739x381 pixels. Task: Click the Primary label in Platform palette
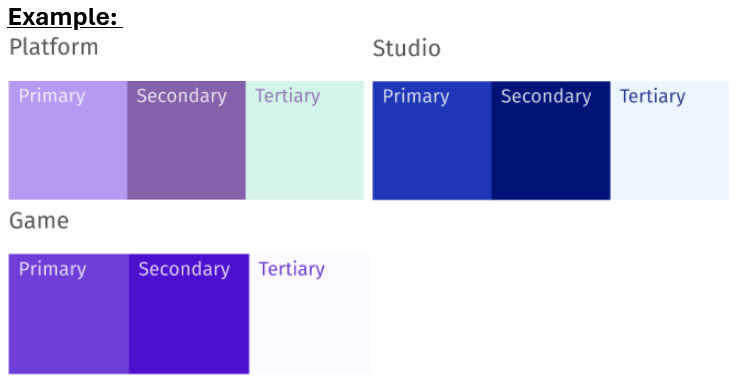pos(52,96)
